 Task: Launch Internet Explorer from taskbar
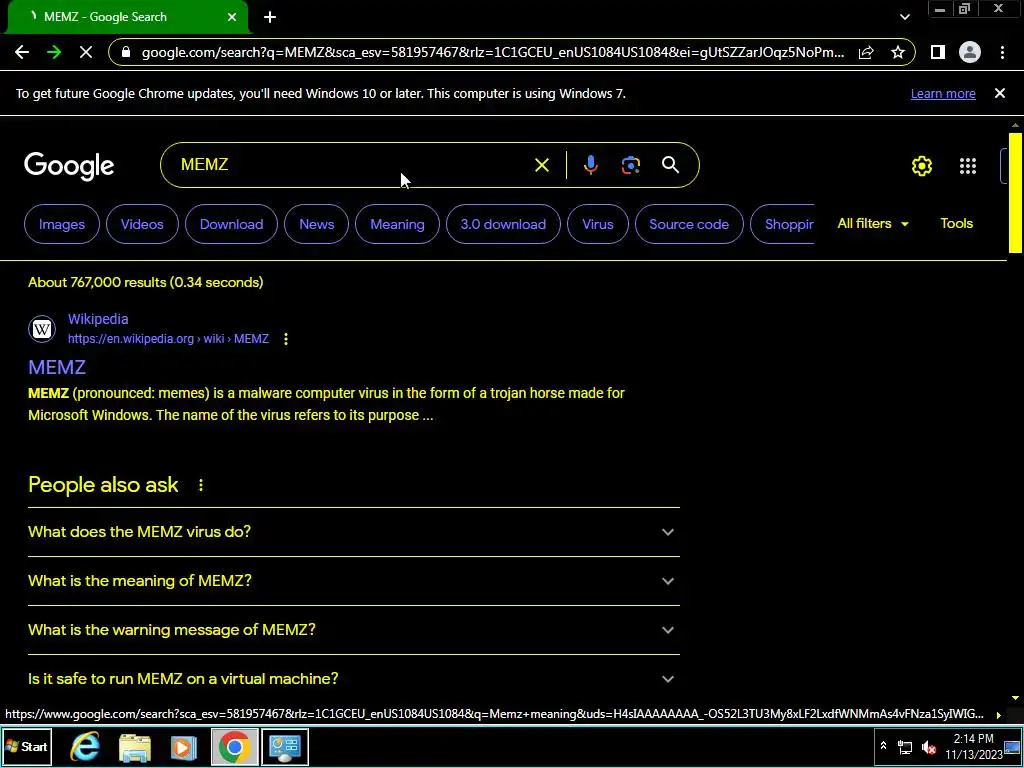point(85,746)
